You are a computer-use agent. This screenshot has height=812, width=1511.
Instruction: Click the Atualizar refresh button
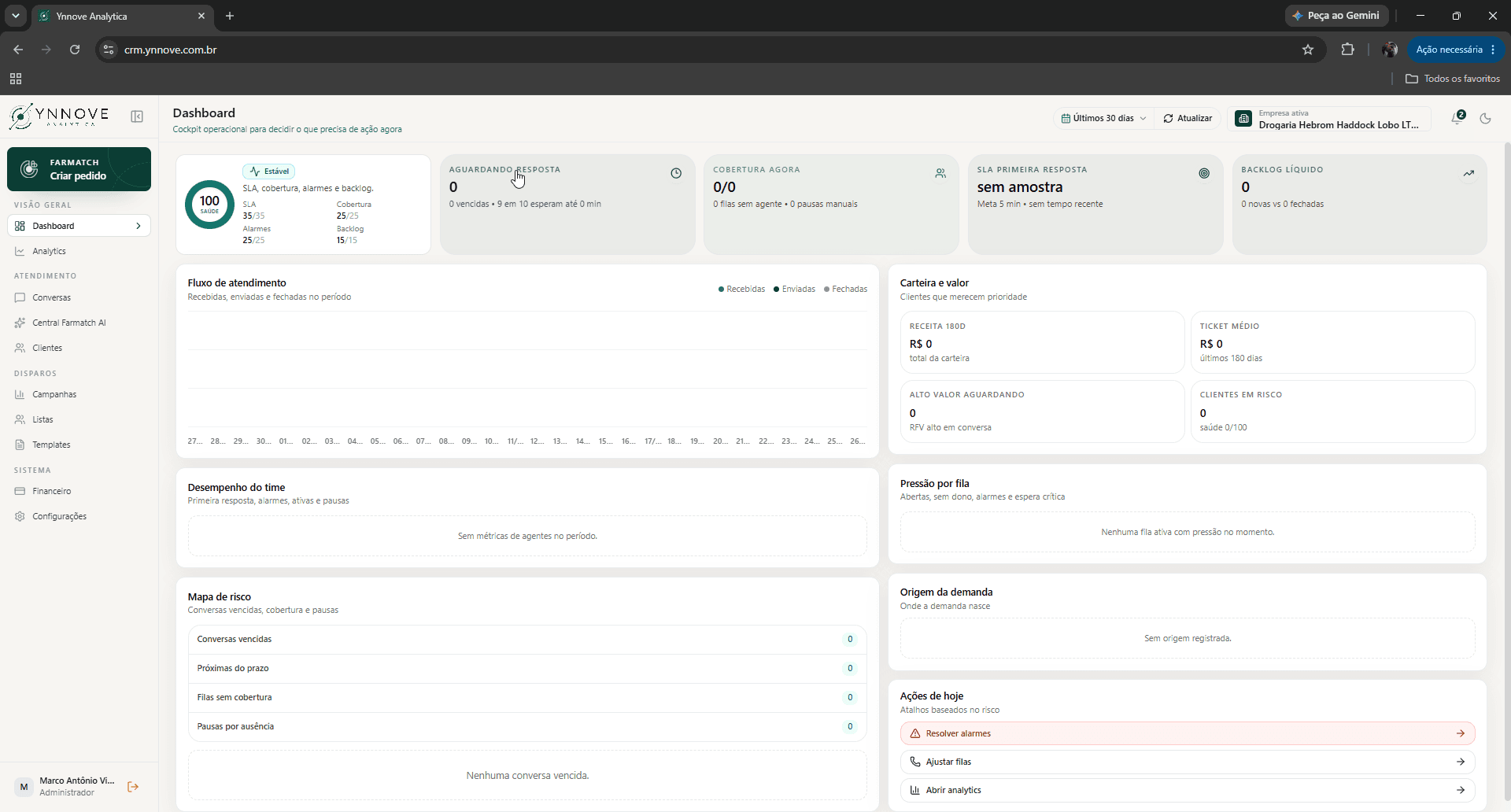(1188, 118)
